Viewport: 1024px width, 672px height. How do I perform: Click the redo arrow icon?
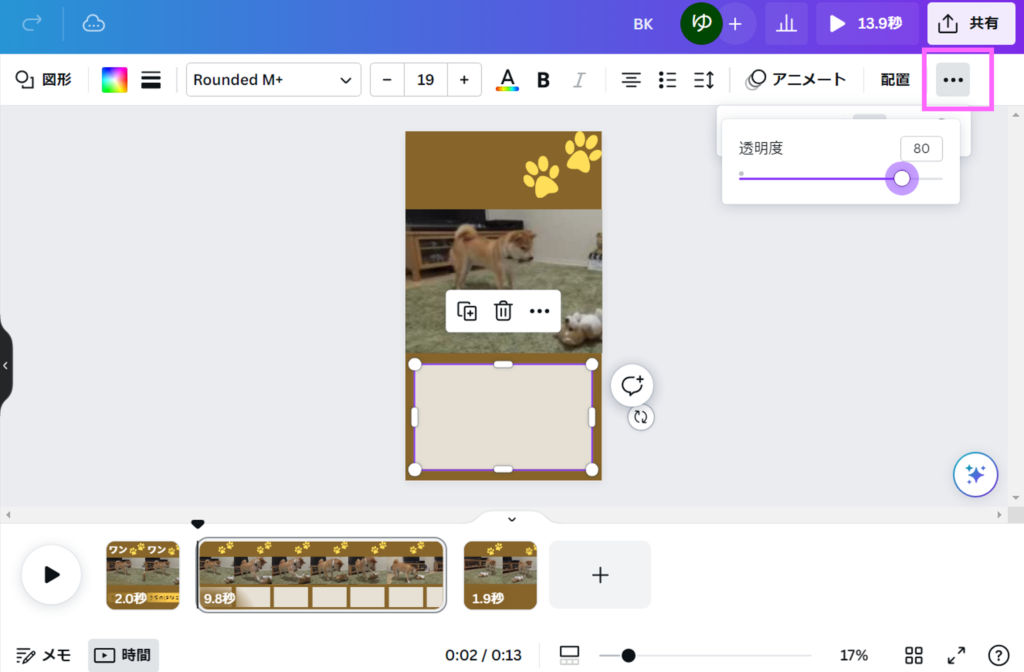[x=32, y=23]
